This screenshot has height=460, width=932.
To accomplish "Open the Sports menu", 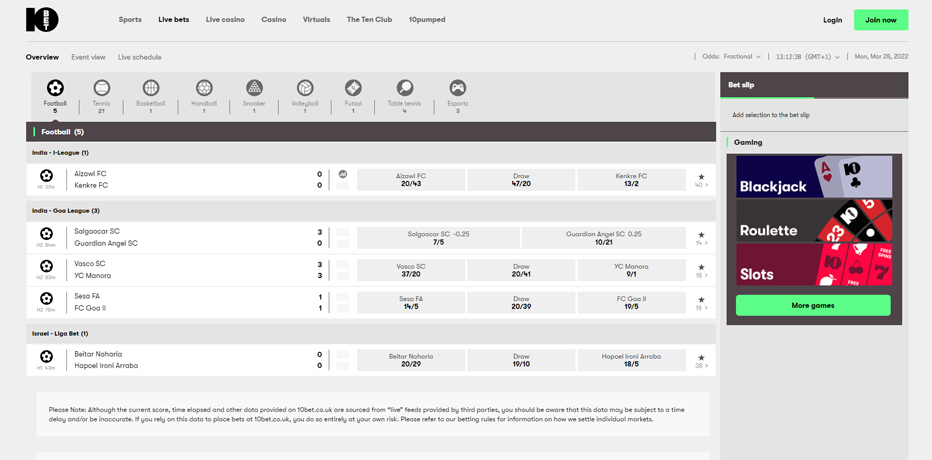I will pyautogui.click(x=130, y=20).
